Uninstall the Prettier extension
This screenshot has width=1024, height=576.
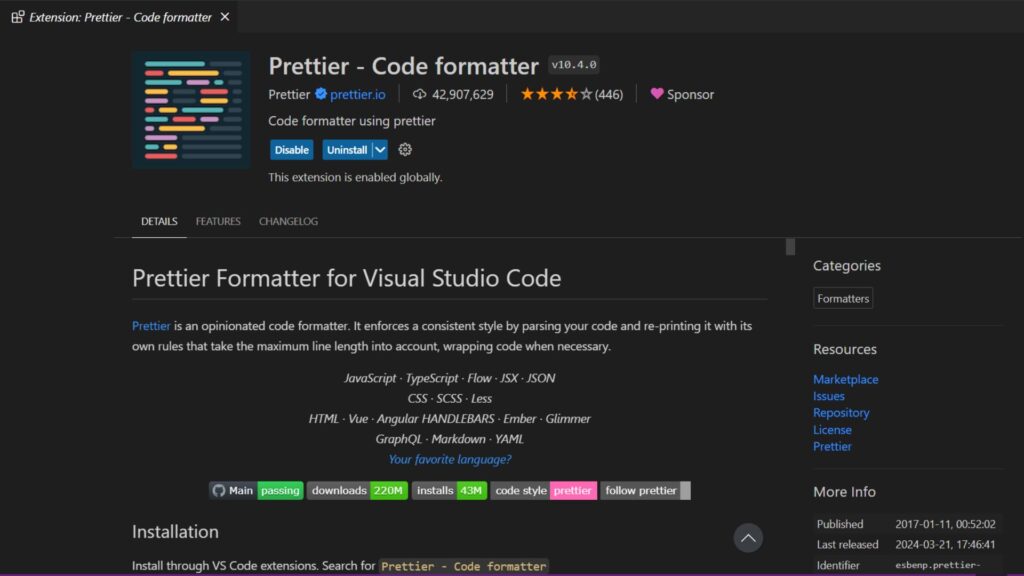[347, 150]
